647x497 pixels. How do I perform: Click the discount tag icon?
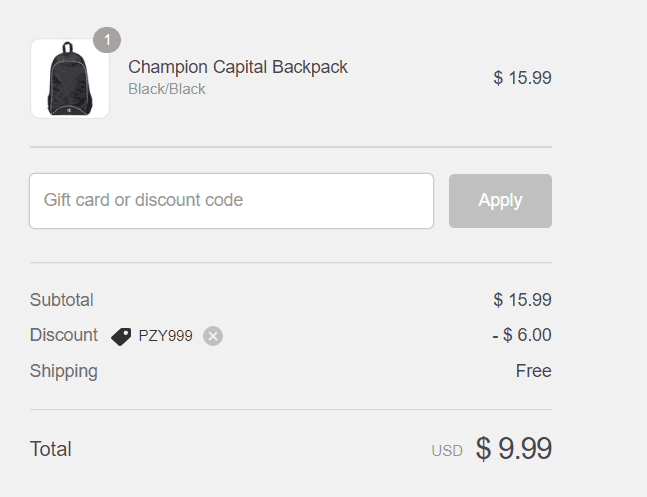(x=121, y=336)
